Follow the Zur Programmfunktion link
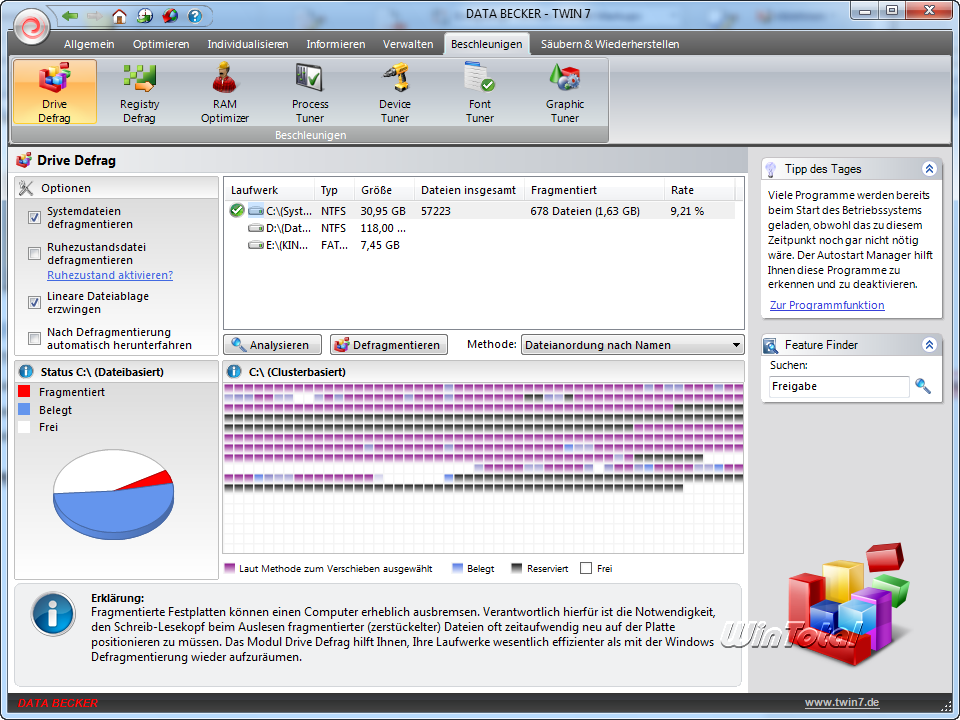The image size is (960, 720). [x=827, y=305]
